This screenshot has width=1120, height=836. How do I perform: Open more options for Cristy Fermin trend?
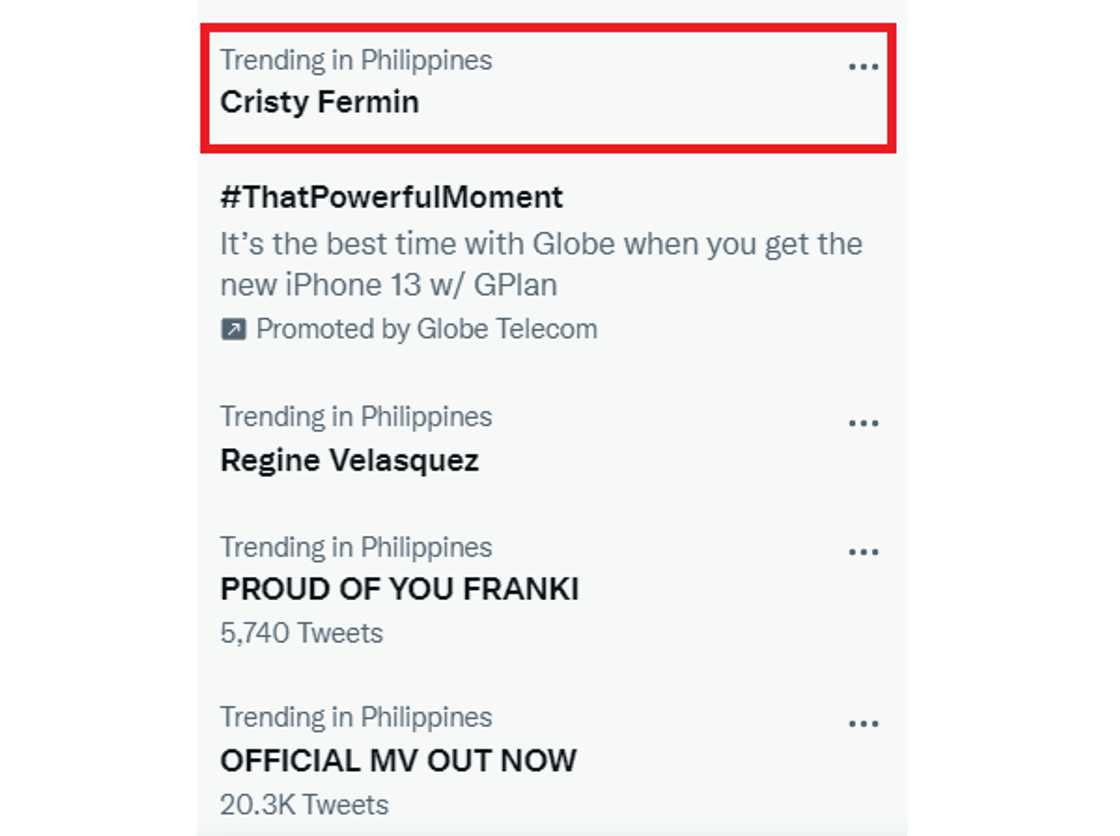pyautogui.click(x=863, y=67)
